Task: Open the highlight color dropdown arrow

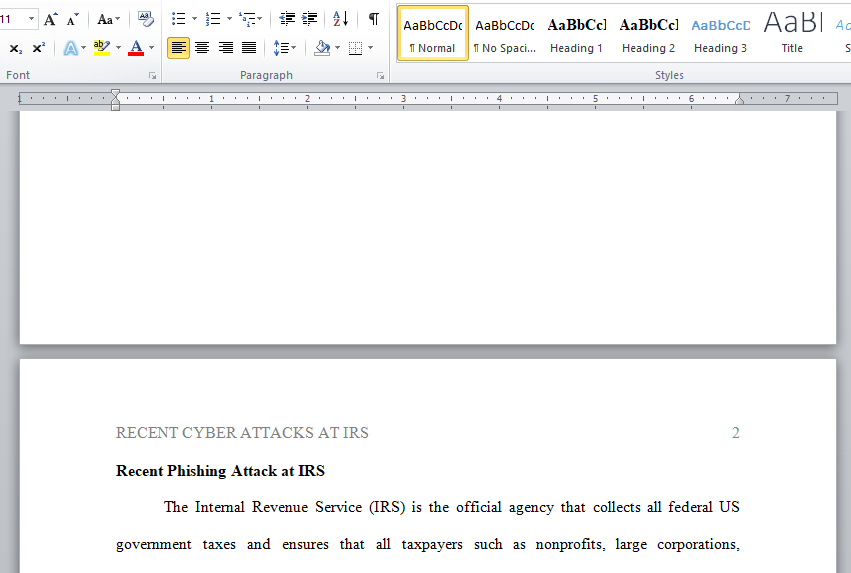Action: coord(118,48)
